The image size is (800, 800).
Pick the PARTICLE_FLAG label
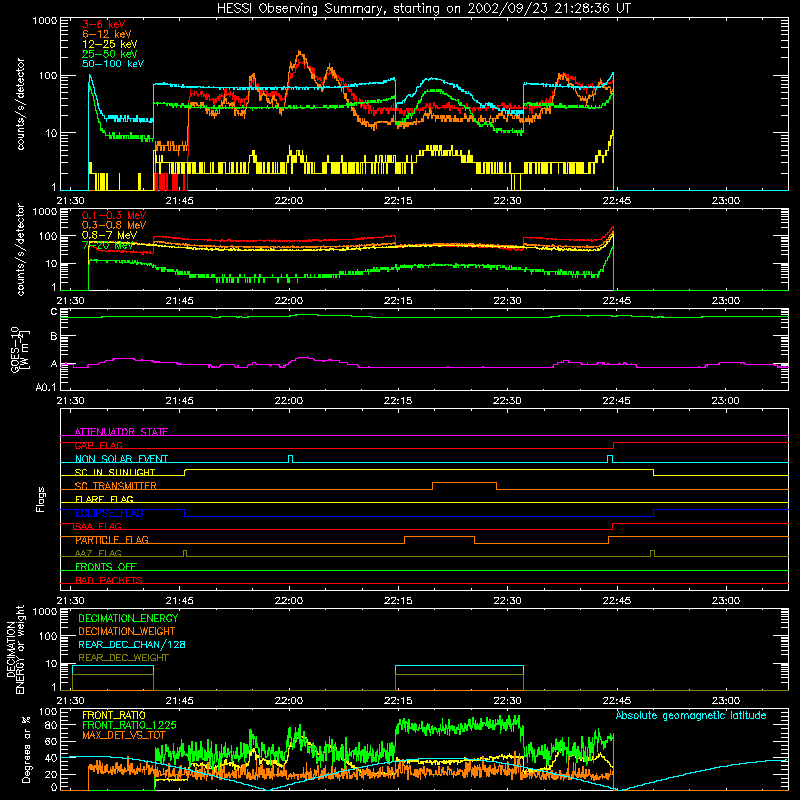pos(112,540)
